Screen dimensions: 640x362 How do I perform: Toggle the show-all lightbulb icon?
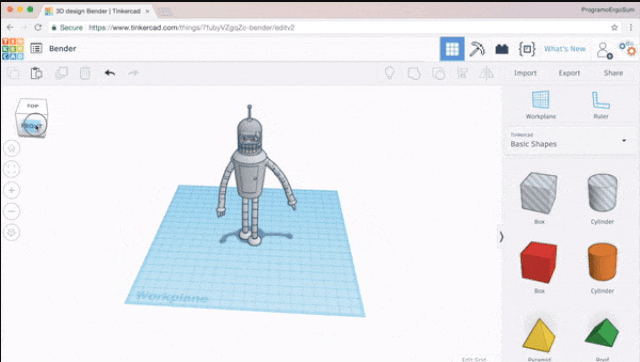(x=389, y=73)
